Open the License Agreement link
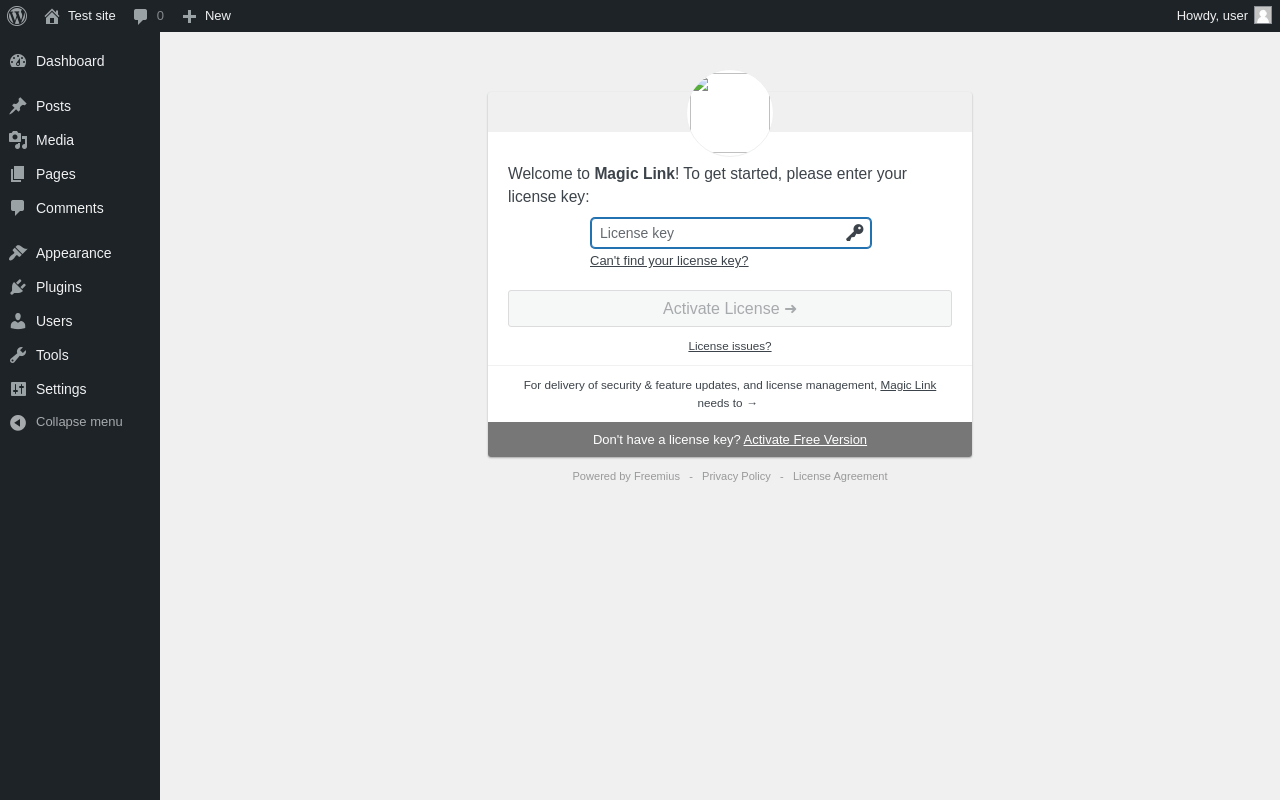The width and height of the screenshot is (1280, 800). coord(840,476)
